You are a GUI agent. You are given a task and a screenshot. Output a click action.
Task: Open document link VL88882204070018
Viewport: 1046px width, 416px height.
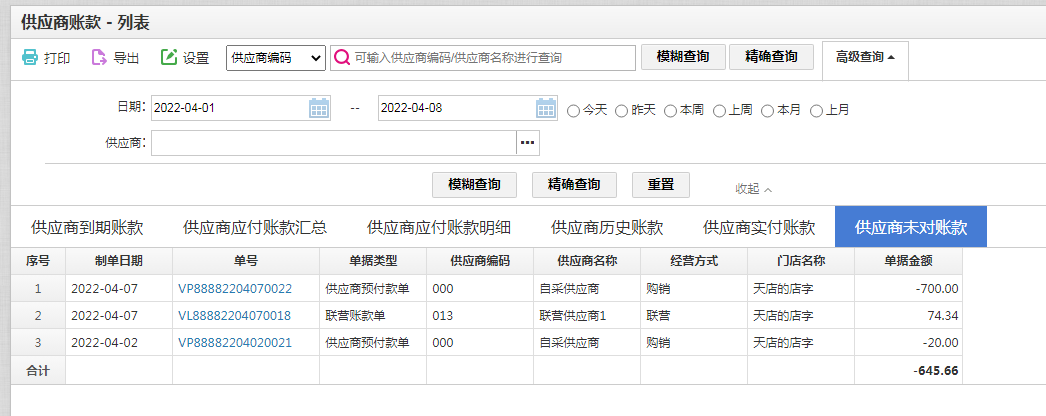(x=234, y=316)
